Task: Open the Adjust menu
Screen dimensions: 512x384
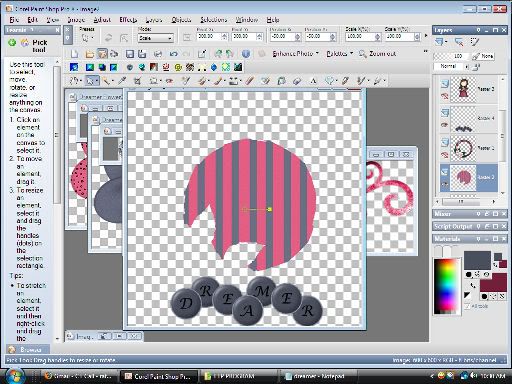Action: [x=102, y=20]
